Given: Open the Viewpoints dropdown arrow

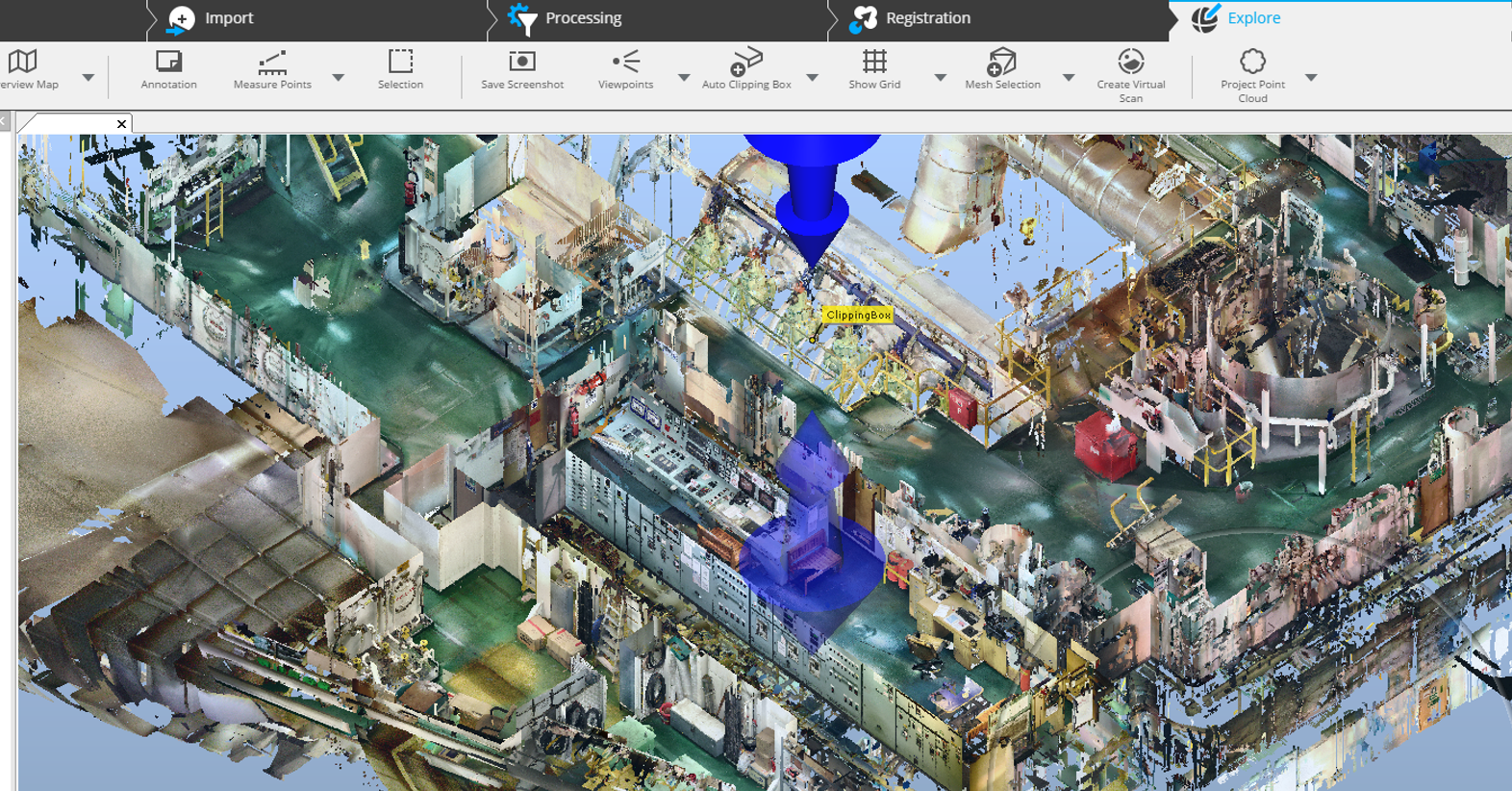Looking at the screenshot, I should (x=684, y=78).
